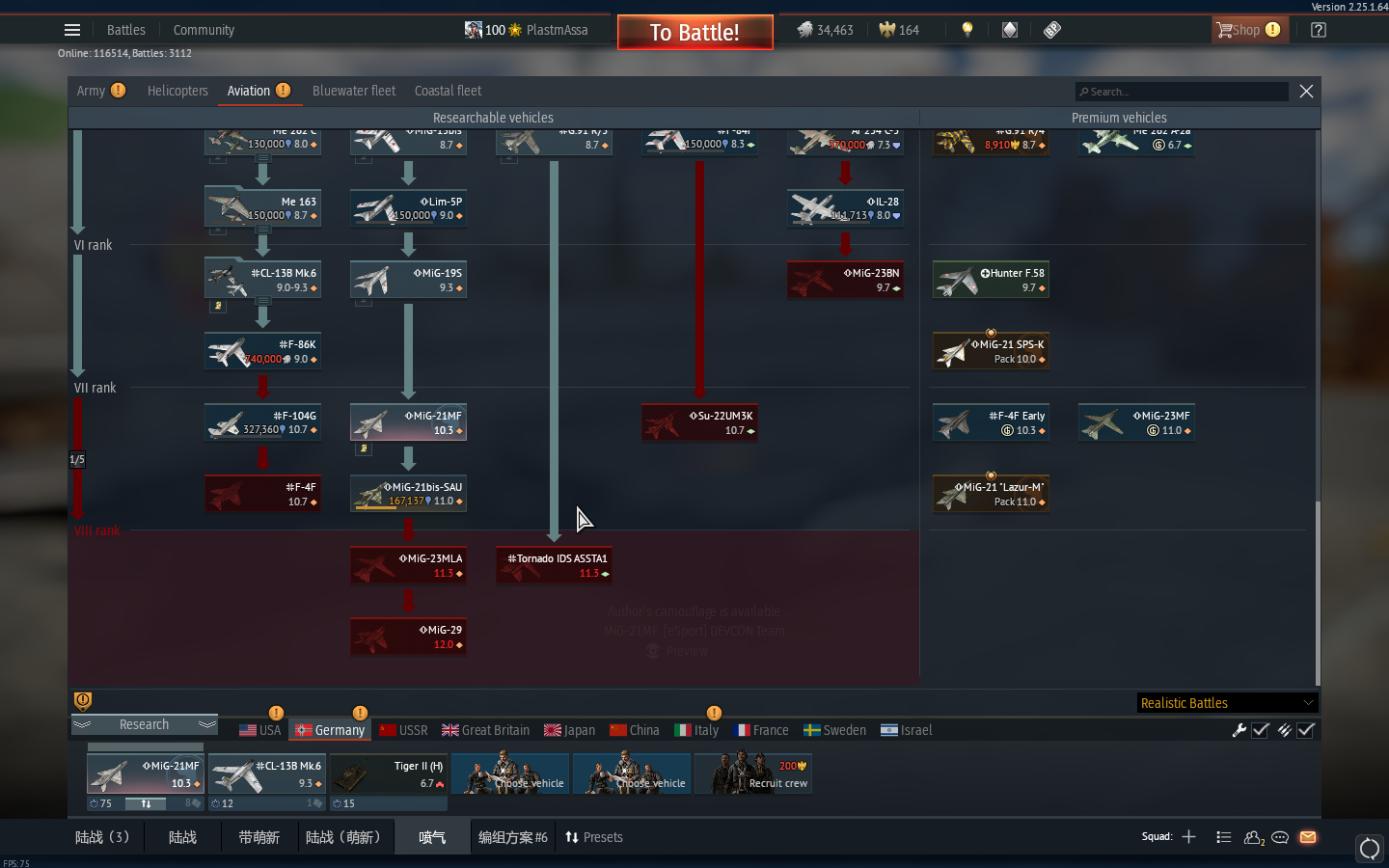Select the MiG-29 vehicle
The image size is (1389, 868).
coord(408,637)
